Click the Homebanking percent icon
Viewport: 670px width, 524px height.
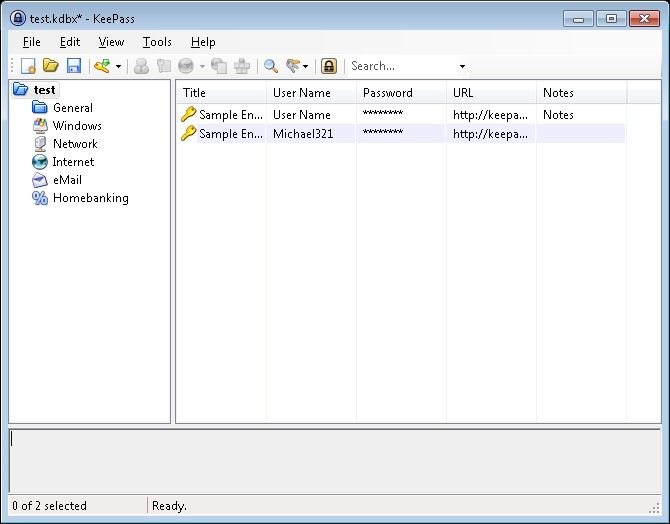40,198
